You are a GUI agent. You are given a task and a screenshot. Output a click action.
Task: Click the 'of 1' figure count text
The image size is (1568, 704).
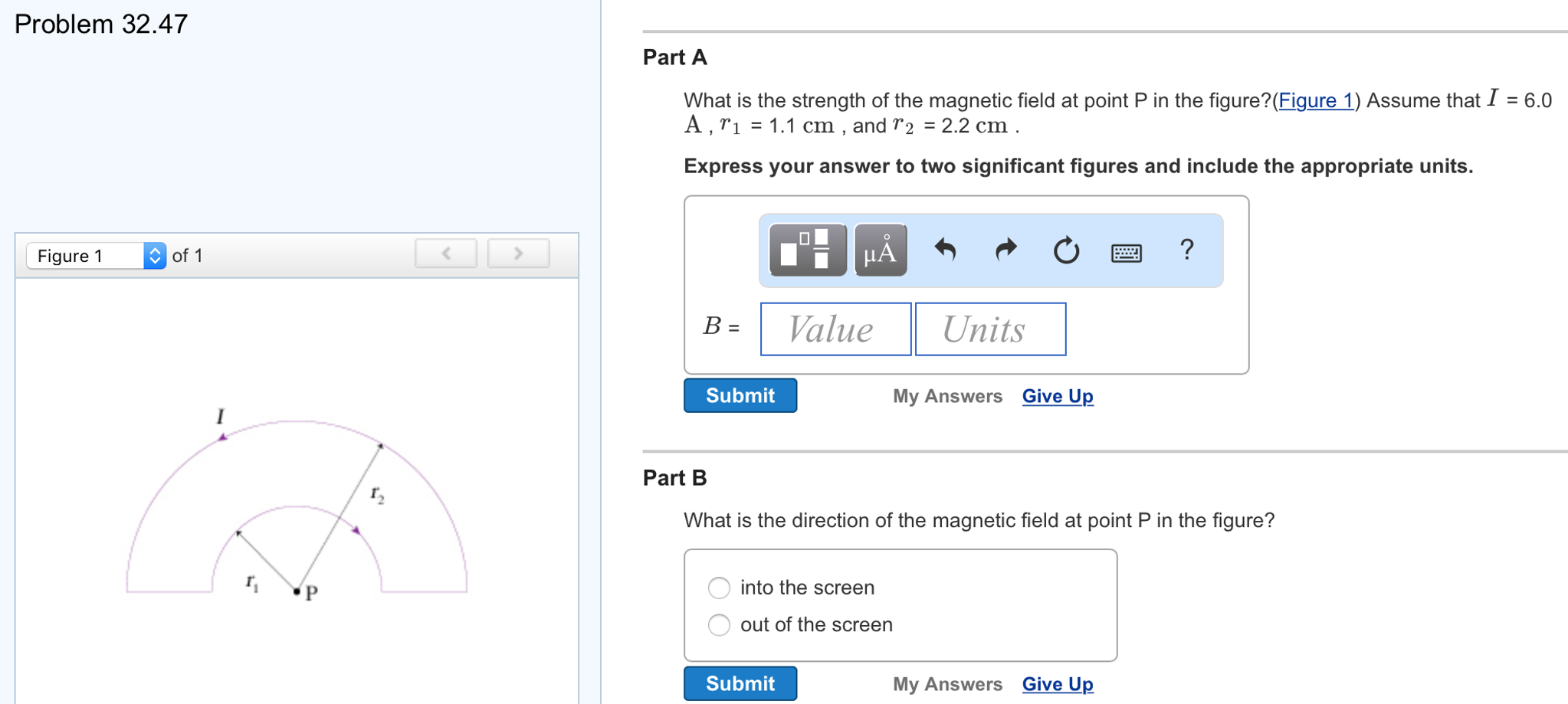pyautogui.click(x=188, y=256)
